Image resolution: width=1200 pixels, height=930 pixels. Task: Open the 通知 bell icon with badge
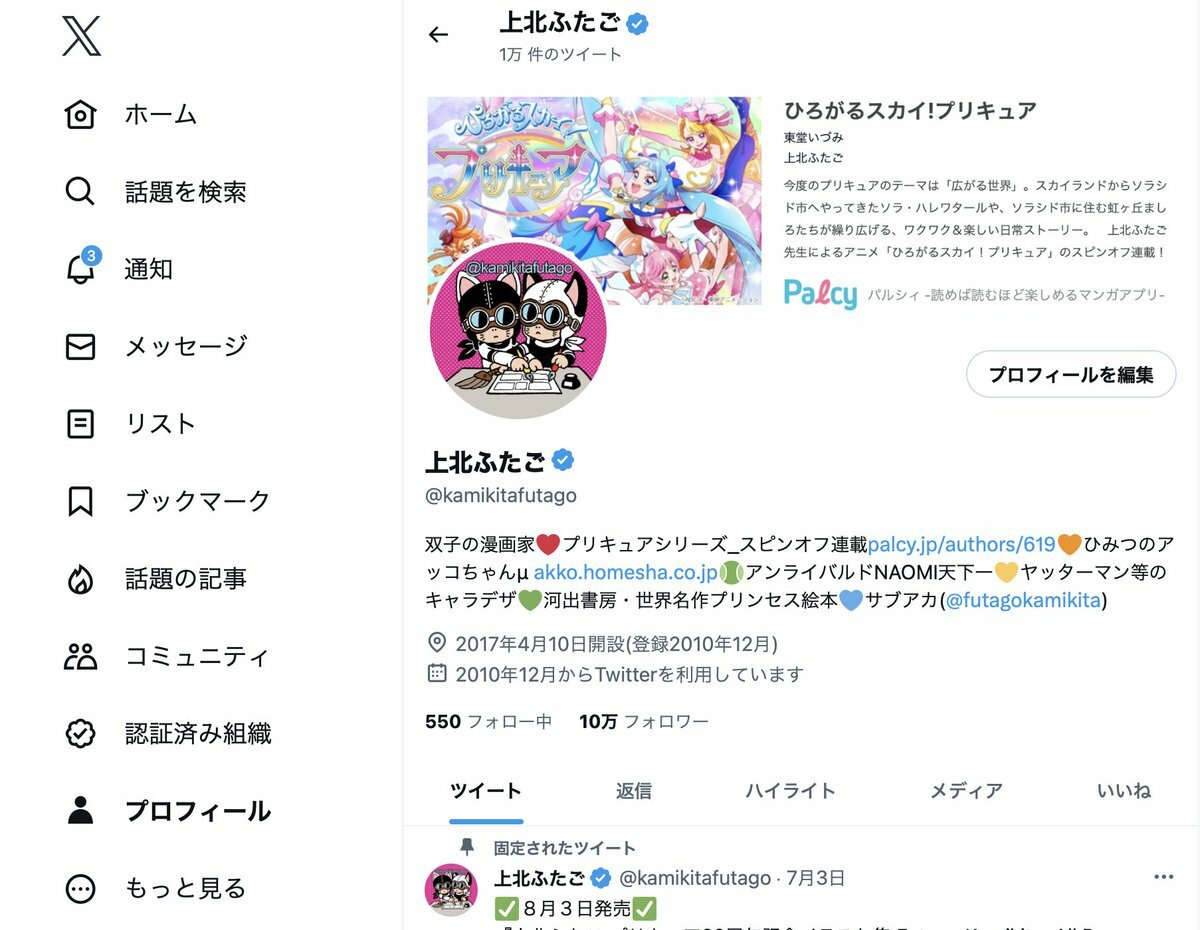(x=81, y=268)
